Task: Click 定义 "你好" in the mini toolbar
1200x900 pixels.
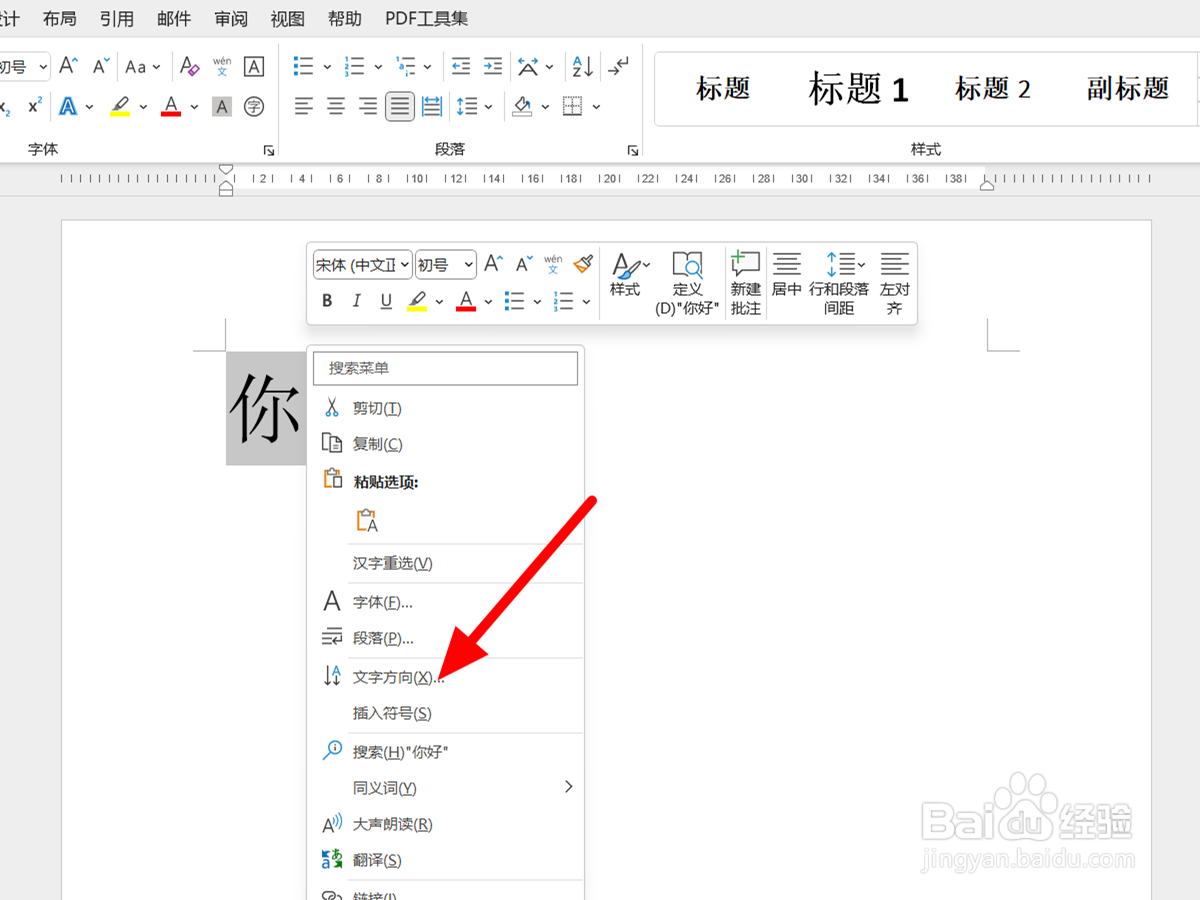Action: [687, 283]
